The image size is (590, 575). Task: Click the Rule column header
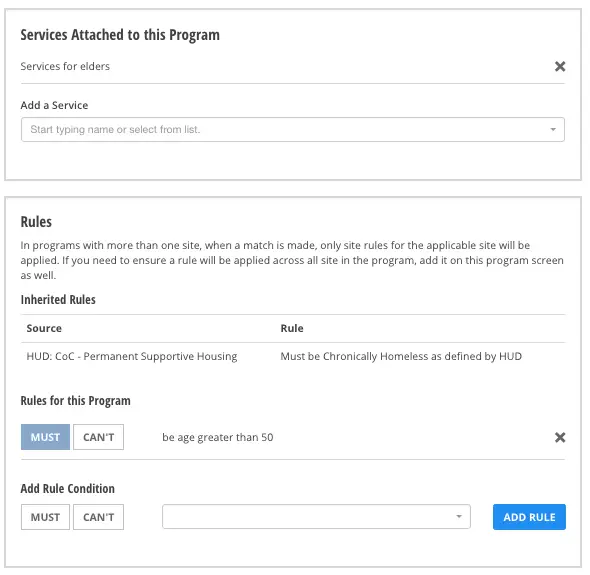point(292,328)
